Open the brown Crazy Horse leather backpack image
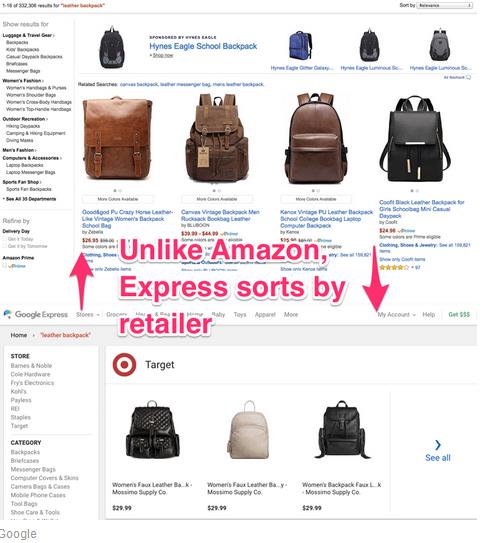 click(117, 138)
